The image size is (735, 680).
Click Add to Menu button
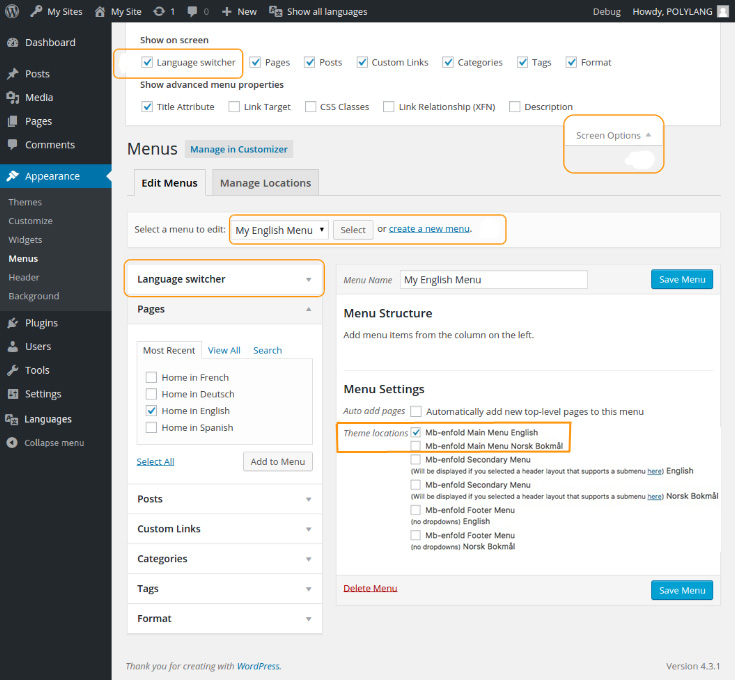(278, 462)
